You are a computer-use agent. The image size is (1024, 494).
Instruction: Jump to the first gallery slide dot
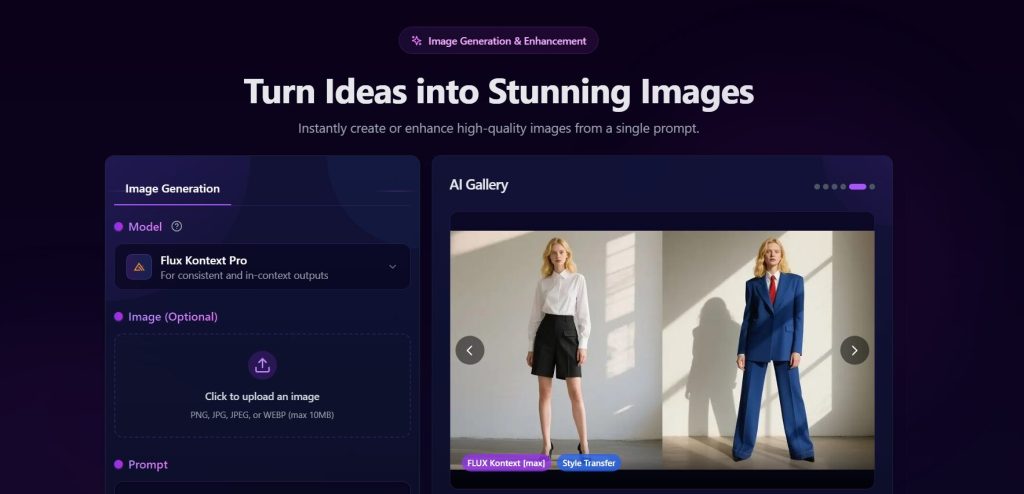[x=817, y=187]
